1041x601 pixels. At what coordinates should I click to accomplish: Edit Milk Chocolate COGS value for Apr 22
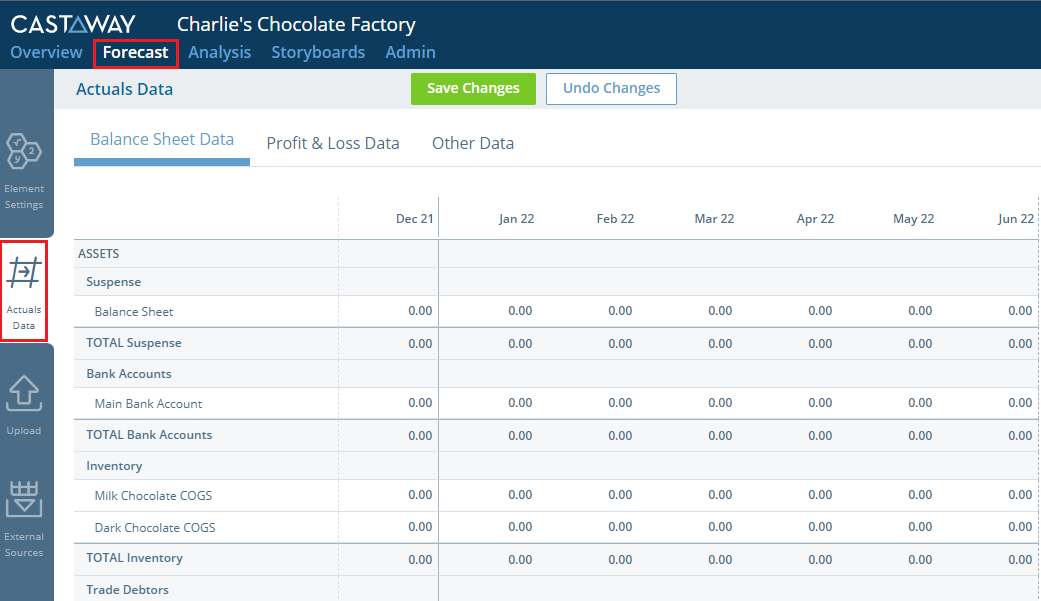click(820, 495)
